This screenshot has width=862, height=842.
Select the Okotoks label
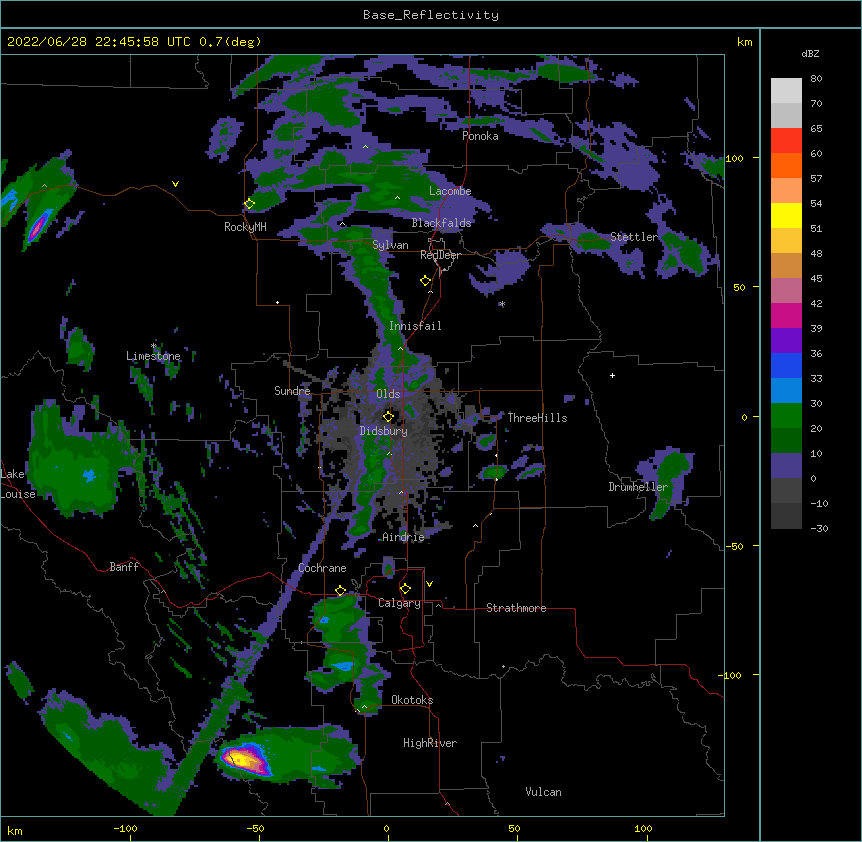(x=412, y=700)
